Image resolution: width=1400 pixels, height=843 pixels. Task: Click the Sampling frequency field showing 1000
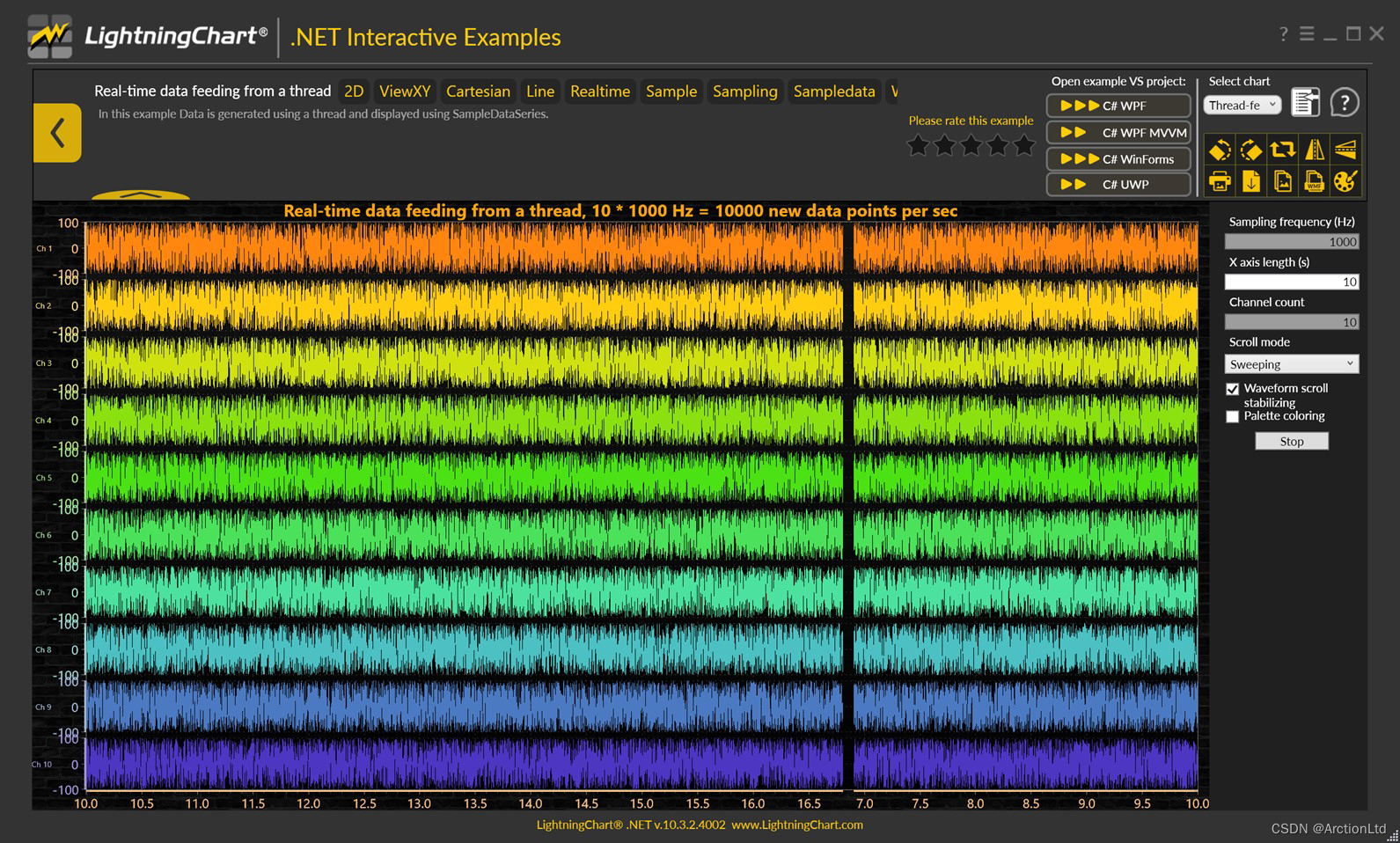pyautogui.click(x=1292, y=242)
